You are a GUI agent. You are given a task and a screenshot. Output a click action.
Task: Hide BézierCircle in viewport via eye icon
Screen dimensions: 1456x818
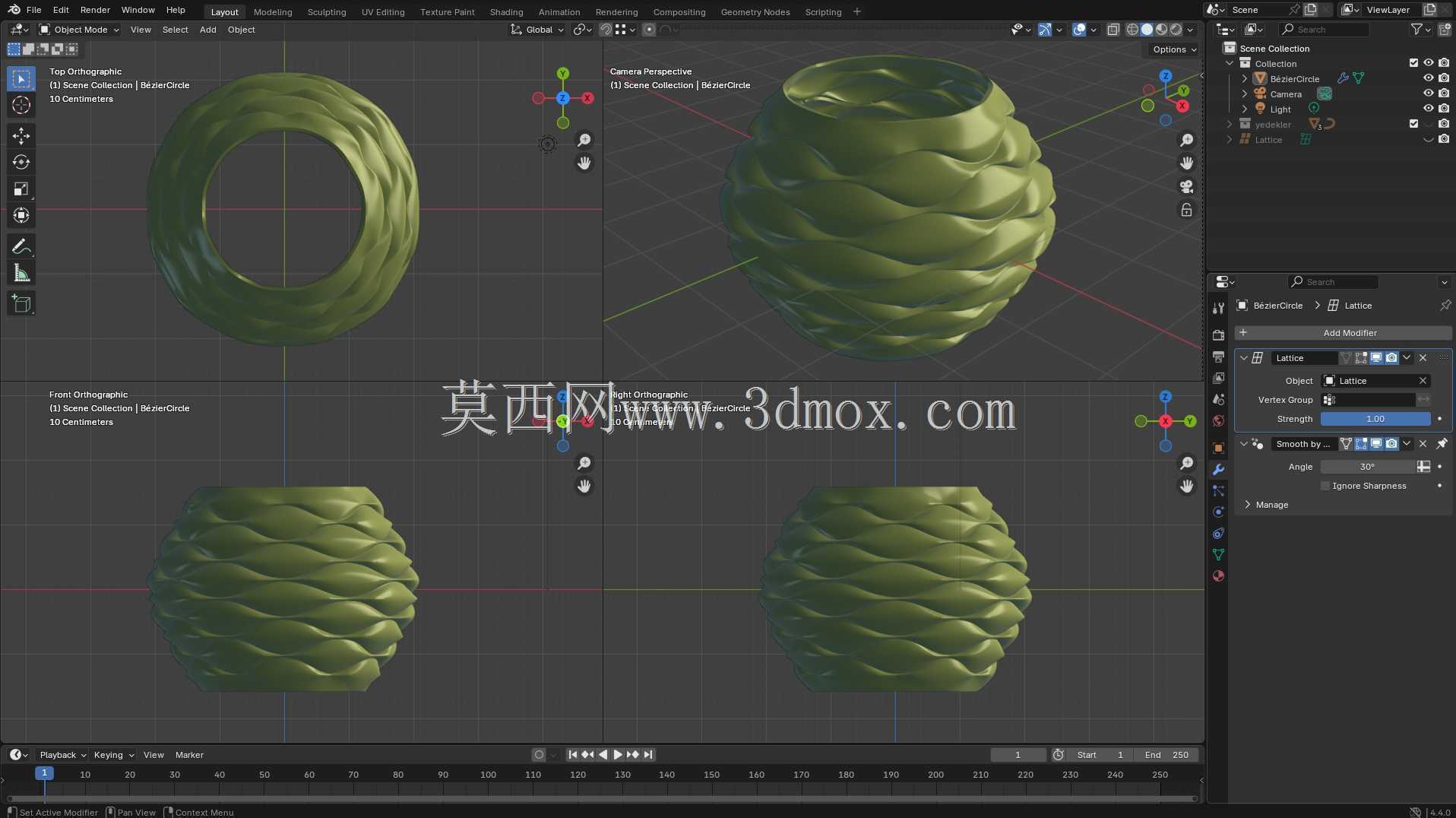(x=1428, y=78)
